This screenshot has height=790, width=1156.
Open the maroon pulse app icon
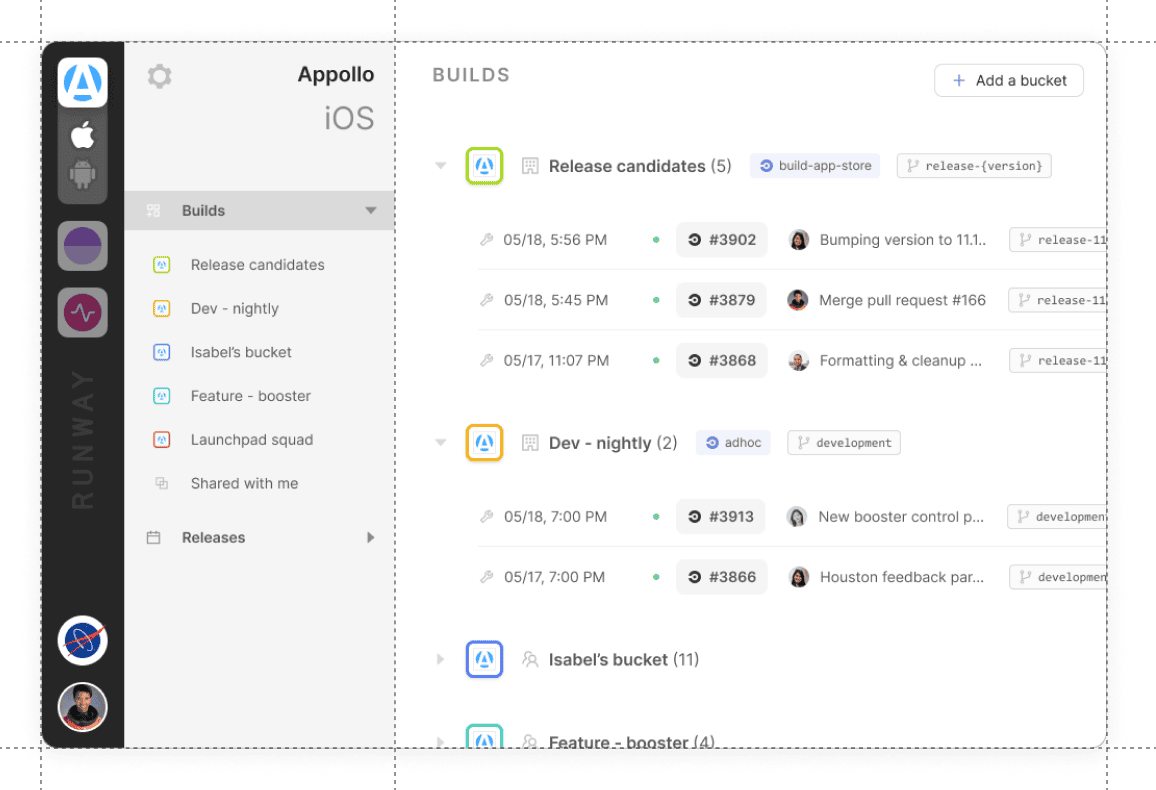[x=83, y=312]
